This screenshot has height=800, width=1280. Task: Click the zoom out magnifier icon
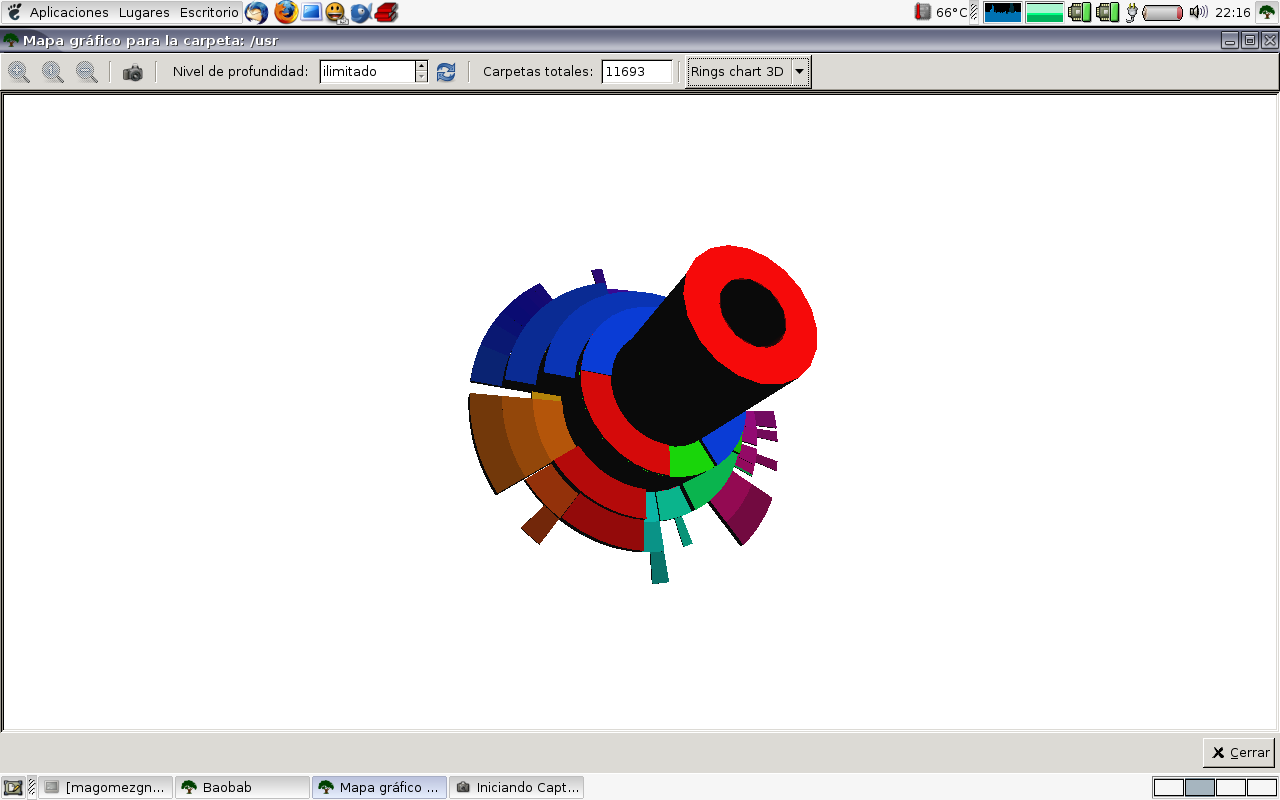(87, 72)
